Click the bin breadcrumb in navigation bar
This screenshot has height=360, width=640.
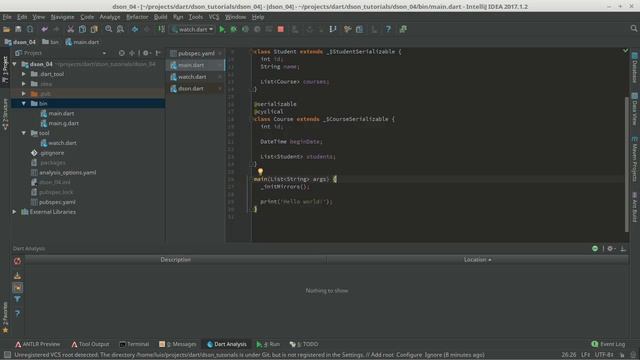pyautogui.click(x=50, y=42)
